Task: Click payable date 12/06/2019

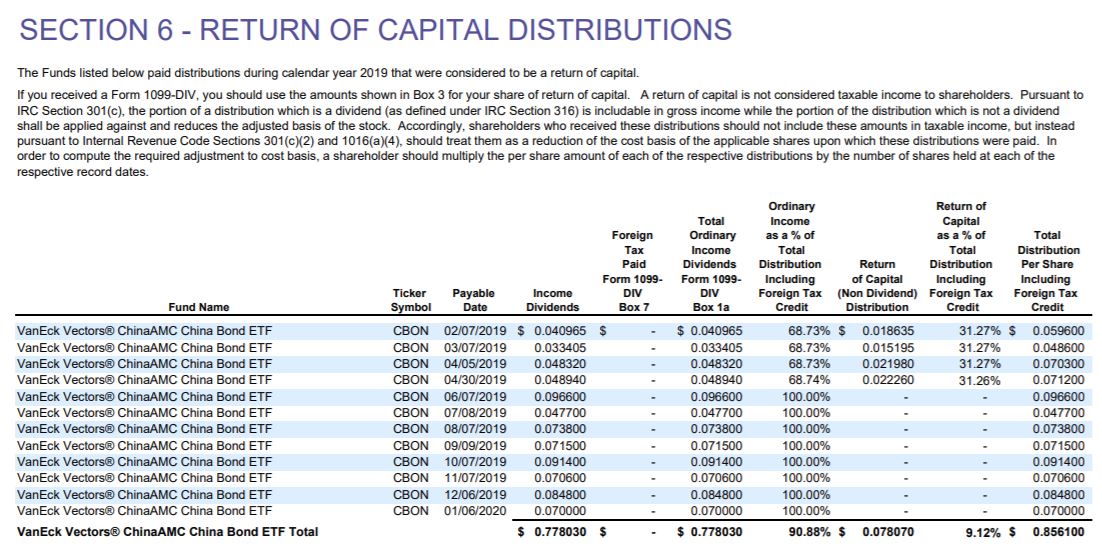Action: click(x=474, y=494)
